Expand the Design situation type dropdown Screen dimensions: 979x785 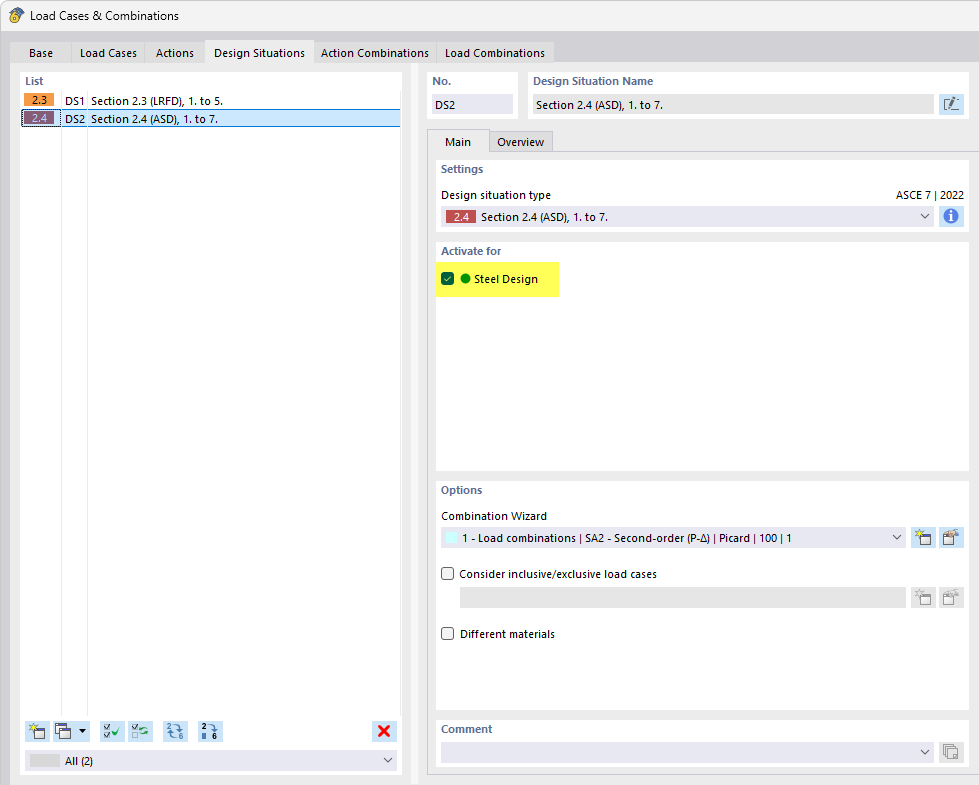925,216
